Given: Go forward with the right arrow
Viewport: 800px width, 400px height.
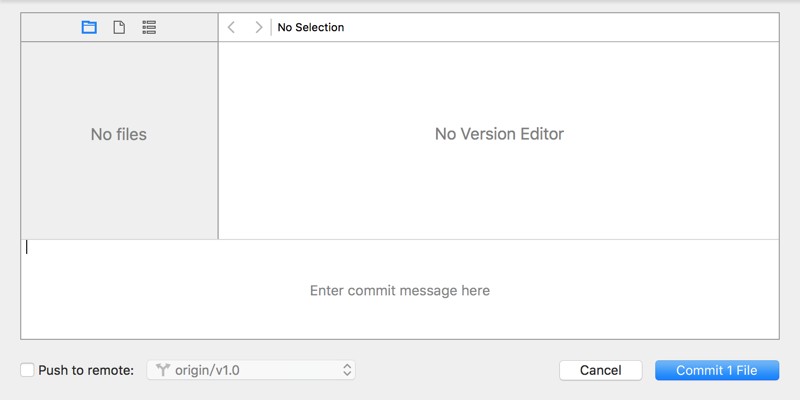Looking at the screenshot, I should point(259,28).
